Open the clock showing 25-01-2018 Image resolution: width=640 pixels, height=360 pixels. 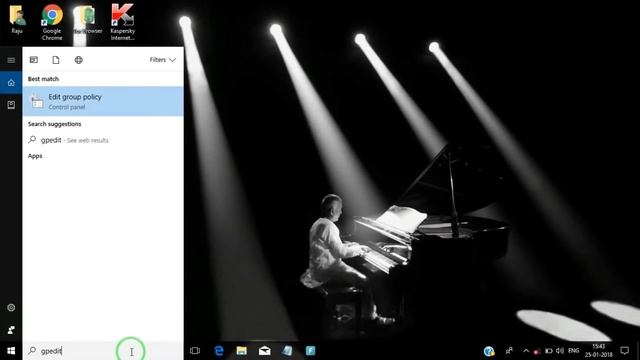[x=598, y=351]
